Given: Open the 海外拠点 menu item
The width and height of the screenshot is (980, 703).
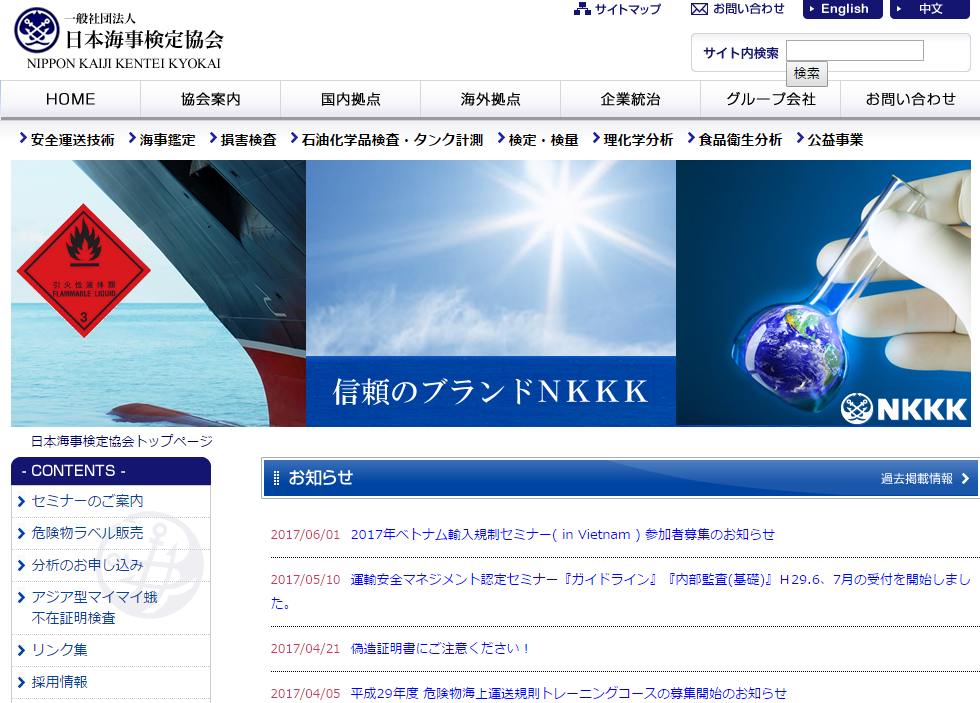Looking at the screenshot, I should click(491, 99).
